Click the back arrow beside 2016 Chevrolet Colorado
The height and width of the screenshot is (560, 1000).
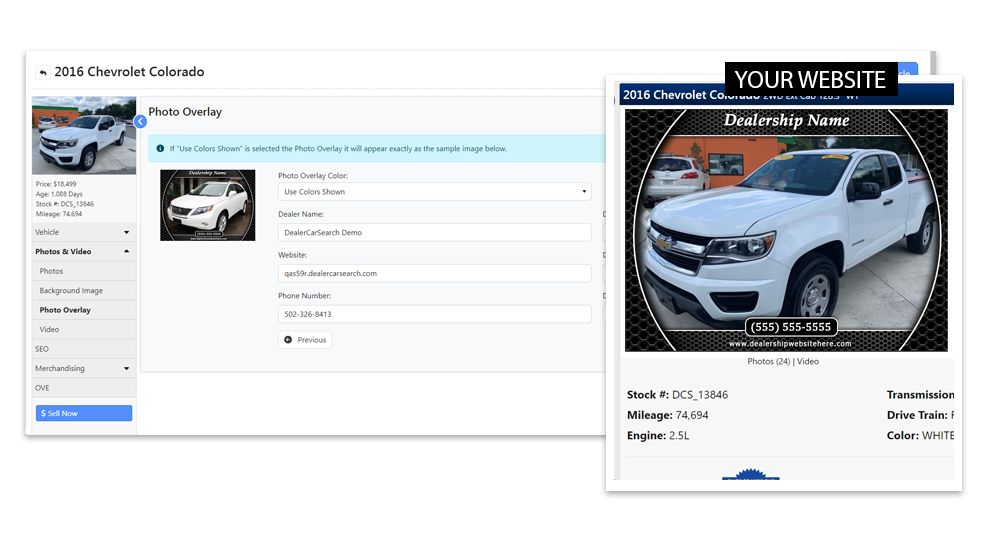pyautogui.click(x=43, y=73)
